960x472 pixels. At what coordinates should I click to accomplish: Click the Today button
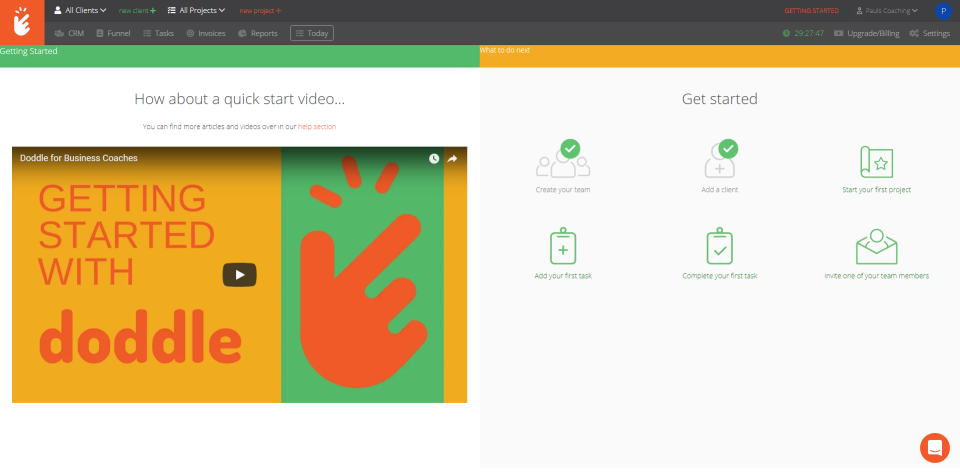pyautogui.click(x=312, y=33)
